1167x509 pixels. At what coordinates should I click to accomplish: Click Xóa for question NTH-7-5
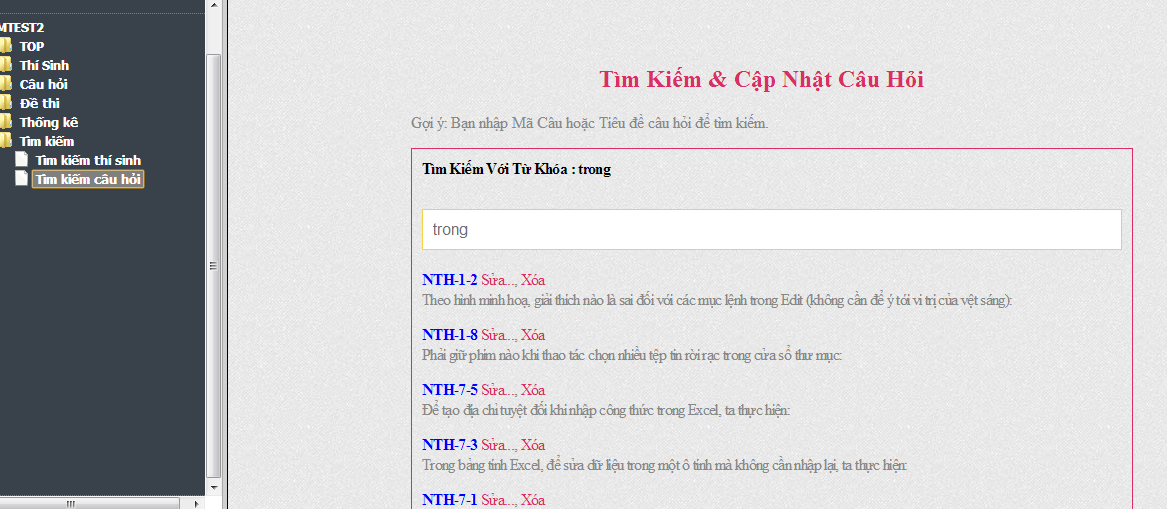click(x=533, y=390)
